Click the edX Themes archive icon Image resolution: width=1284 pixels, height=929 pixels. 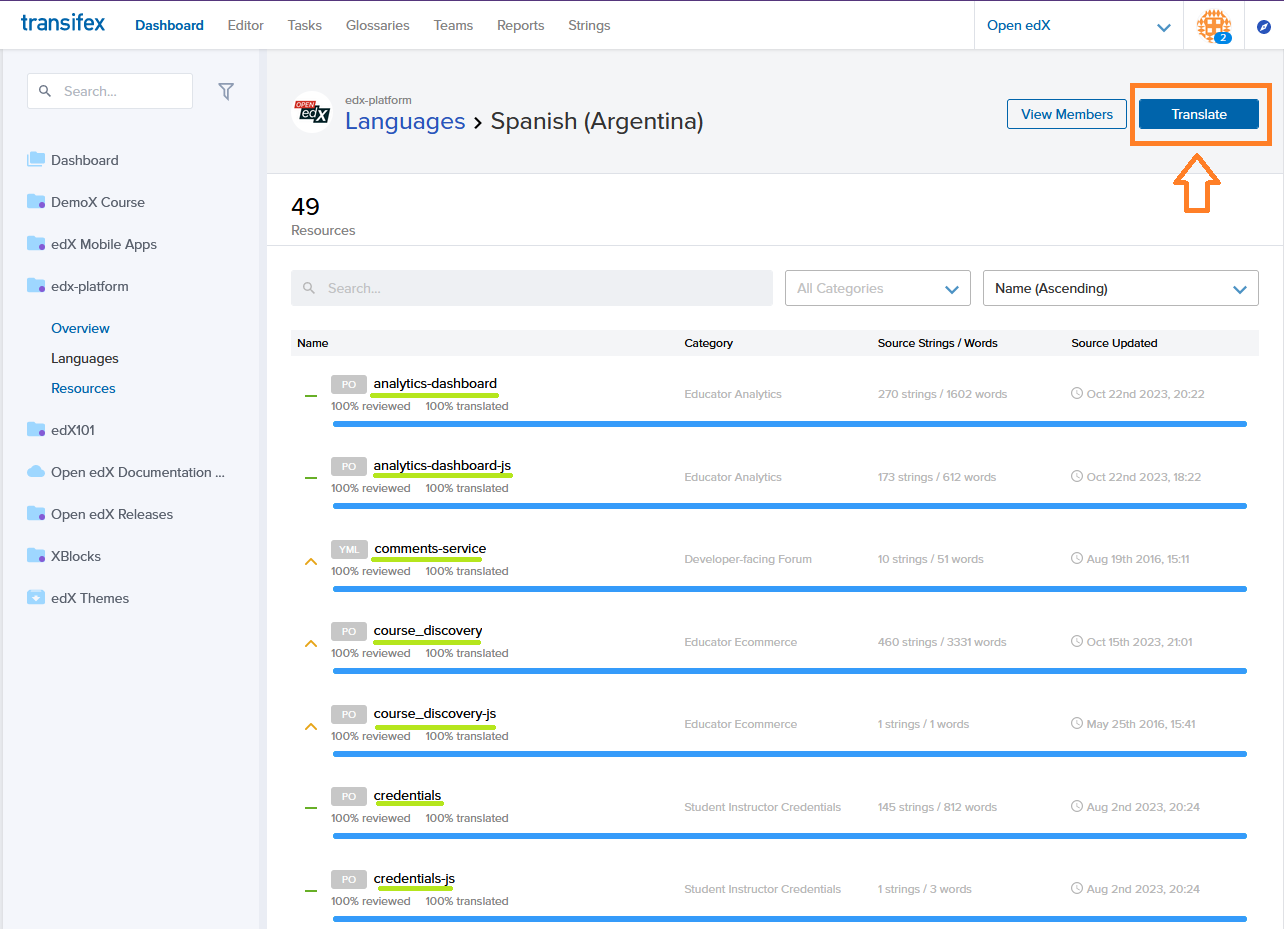coord(36,598)
